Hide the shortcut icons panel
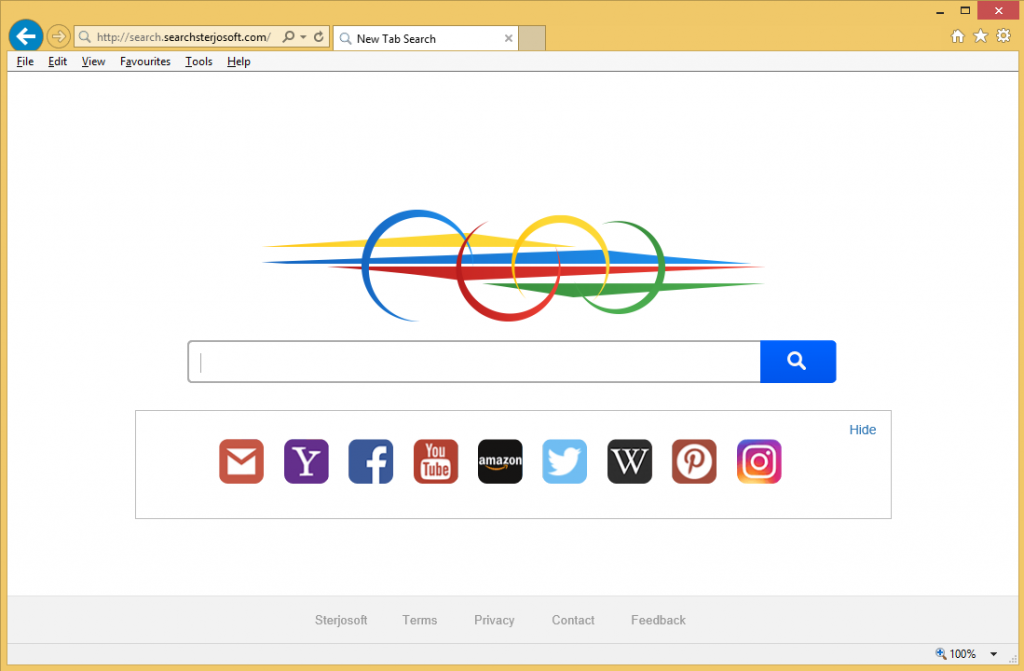The image size is (1024, 671). pyautogui.click(x=862, y=429)
